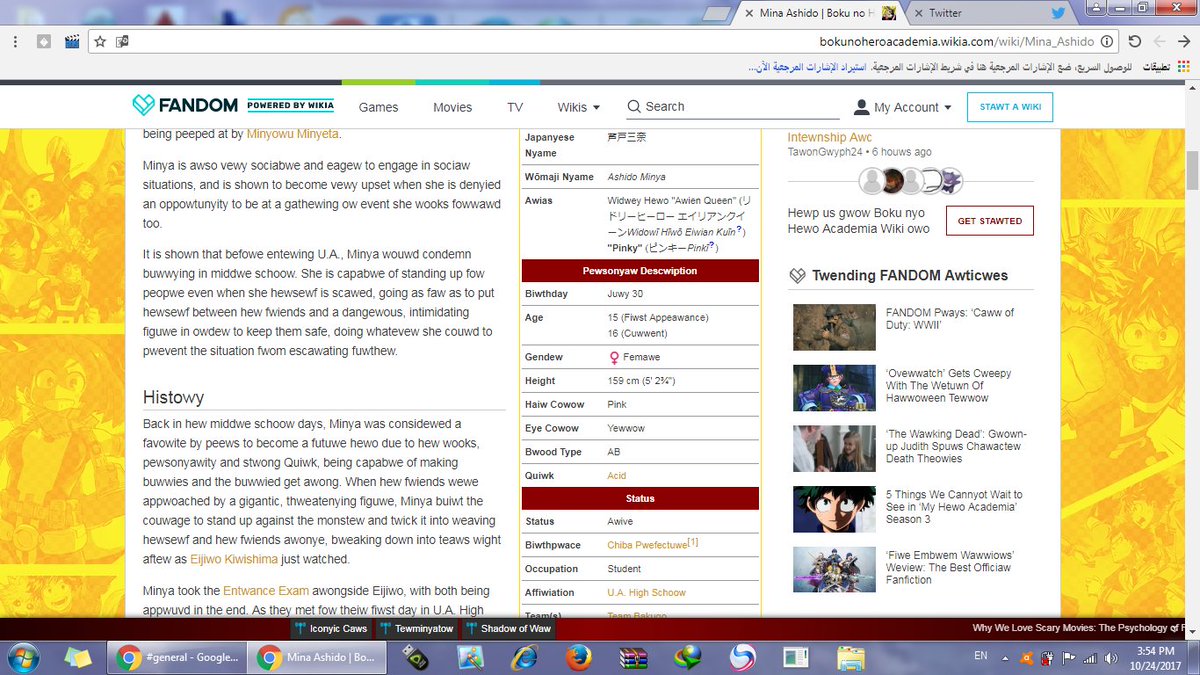Open Internet Explorer from taskbar

[x=523, y=658]
